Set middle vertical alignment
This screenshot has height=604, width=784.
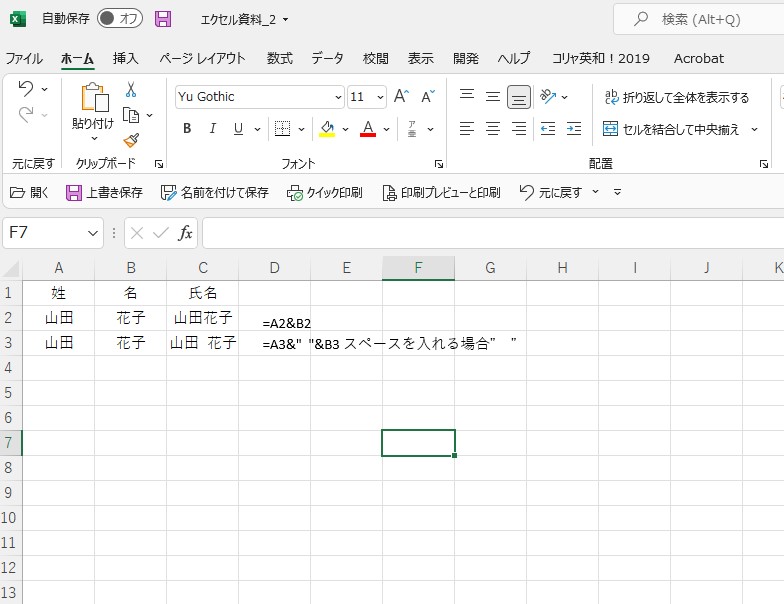pos(493,96)
